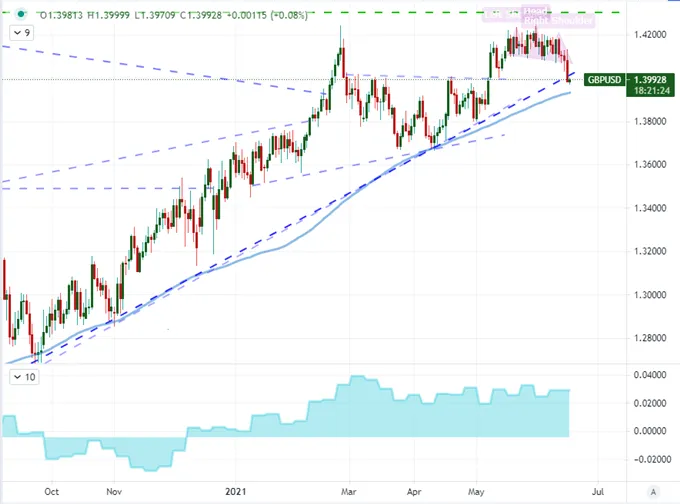Click the current price value 1.39928
The height and width of the screenshot is (504, 680).
[x=650, y=80]
